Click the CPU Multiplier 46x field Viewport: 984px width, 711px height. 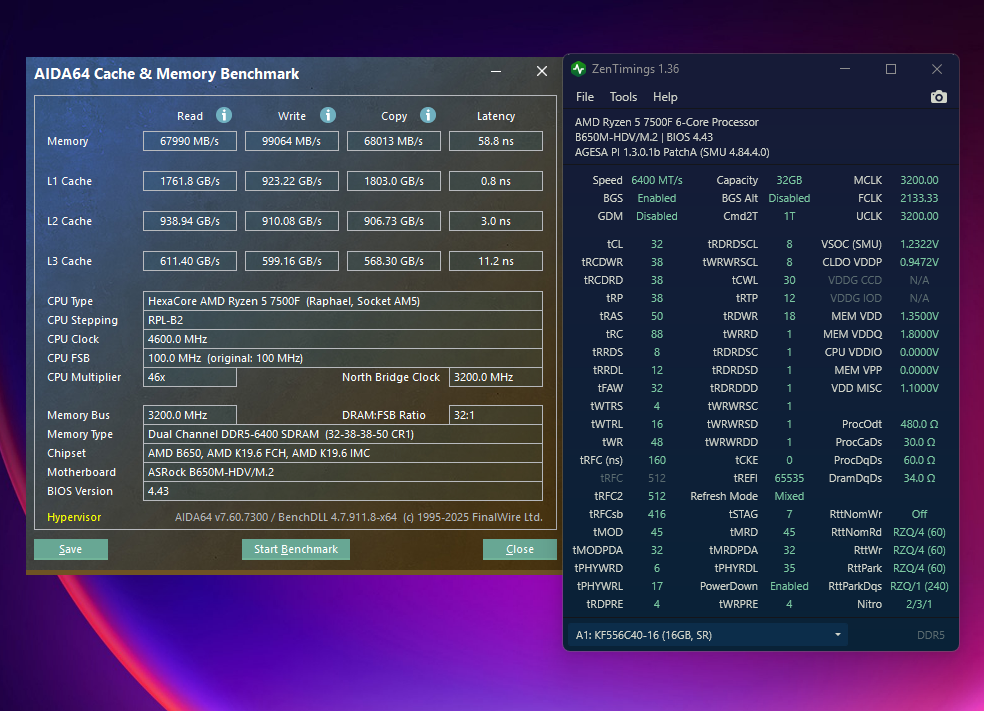pyautogui.click(x=190, y=377)
